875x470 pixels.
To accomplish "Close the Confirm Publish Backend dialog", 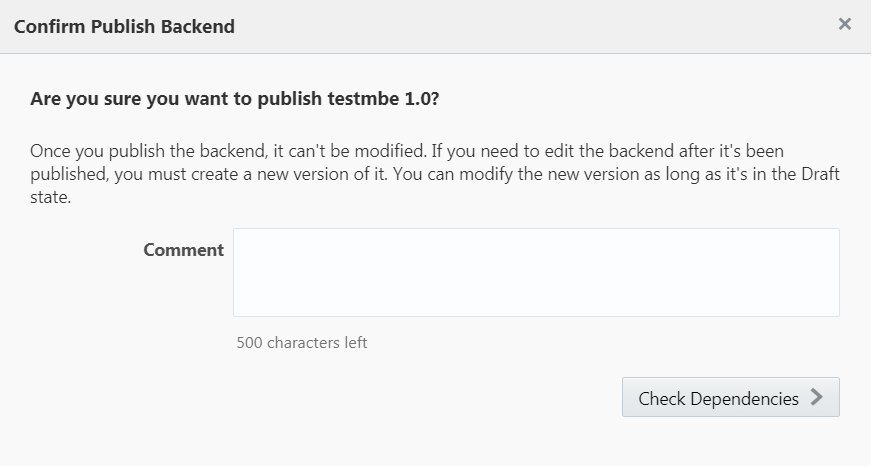I will pos(844,24).
